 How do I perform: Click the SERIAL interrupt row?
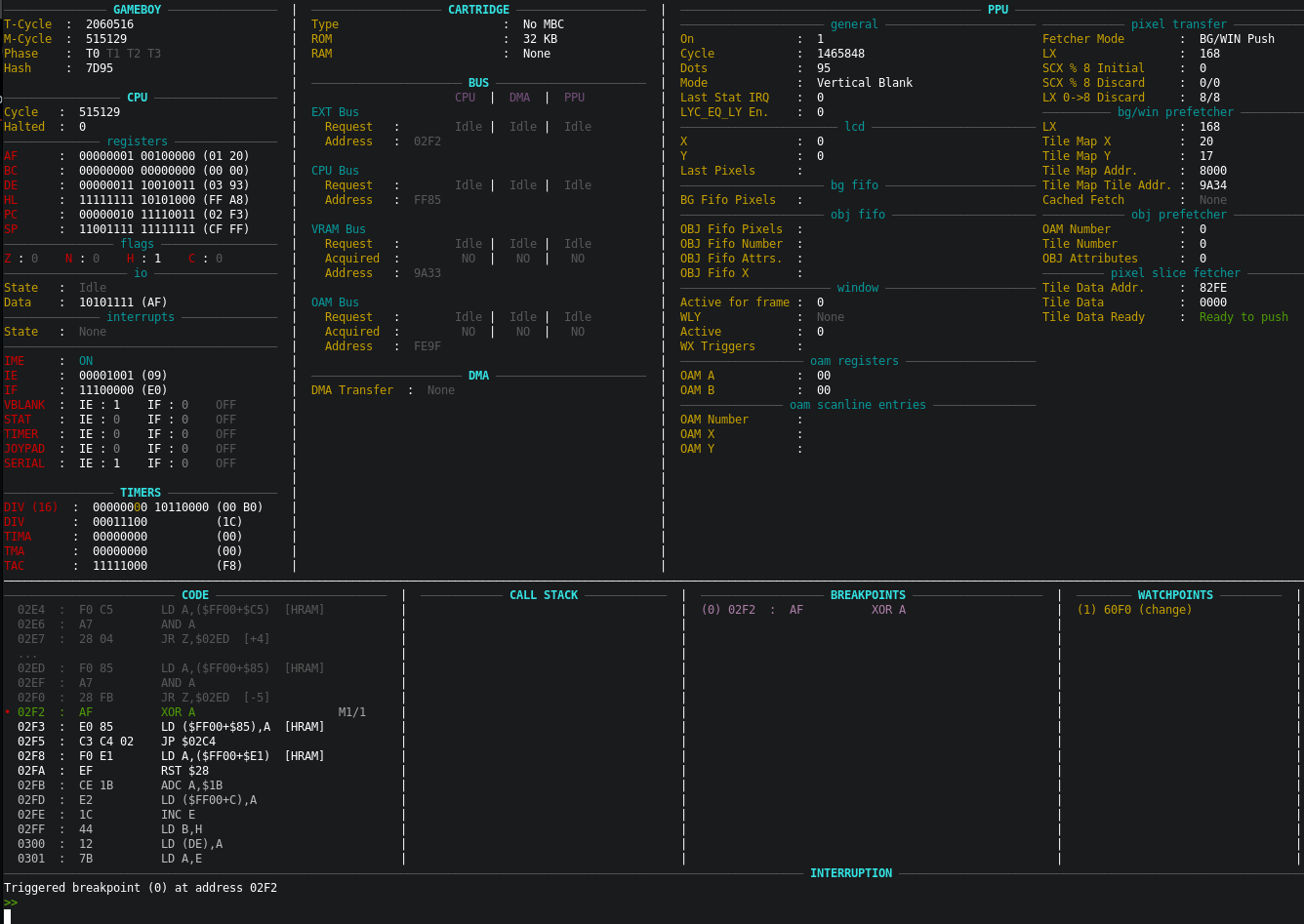[x=120, y=463]
